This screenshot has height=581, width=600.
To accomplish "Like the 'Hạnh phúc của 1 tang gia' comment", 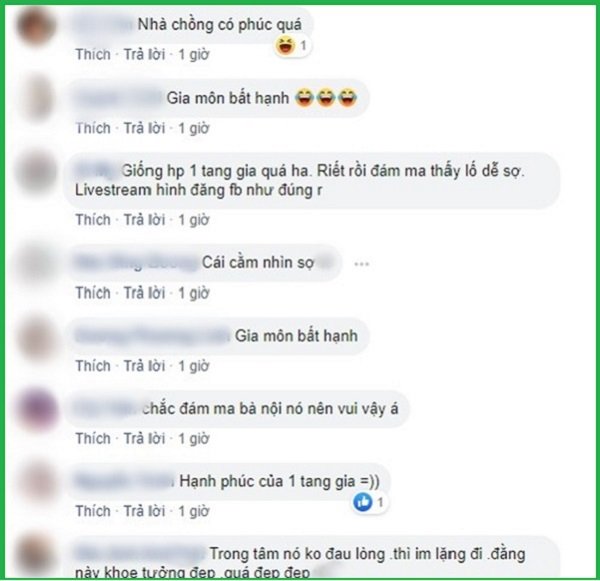I will (x=93, y=511).
